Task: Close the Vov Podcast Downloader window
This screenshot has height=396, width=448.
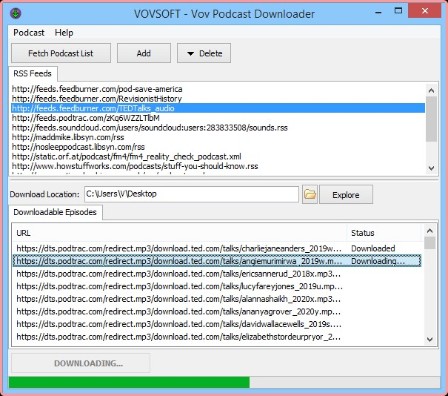Action: pos(425,11)
